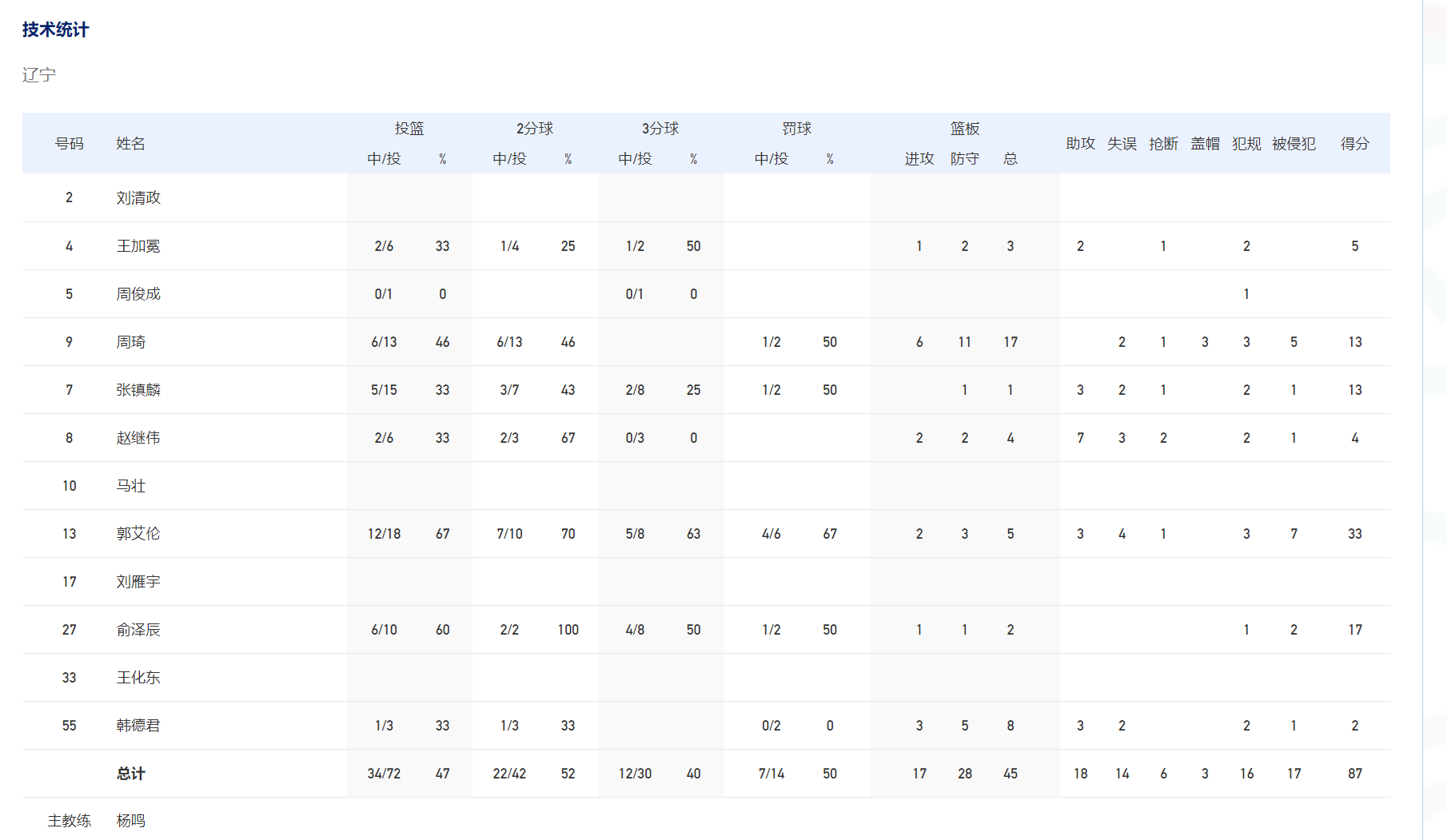Click 赵继伟's assists value 7

[x=1080, y=438]
